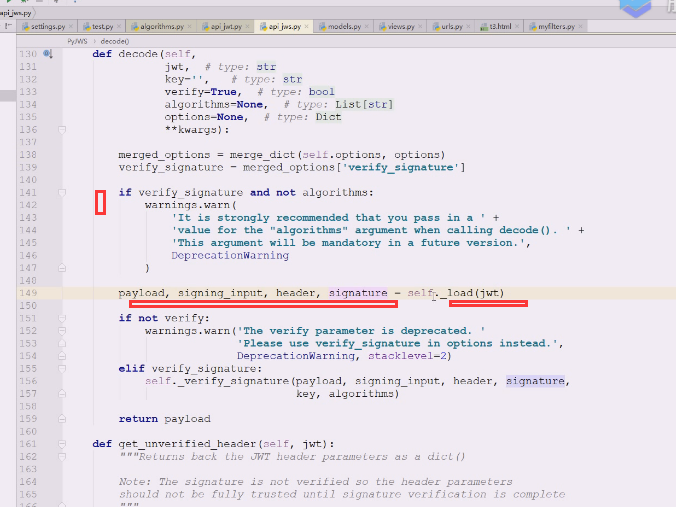Toggle the fold marker at line 154
This screenshot has width=676, height=507.
(62, 356)
